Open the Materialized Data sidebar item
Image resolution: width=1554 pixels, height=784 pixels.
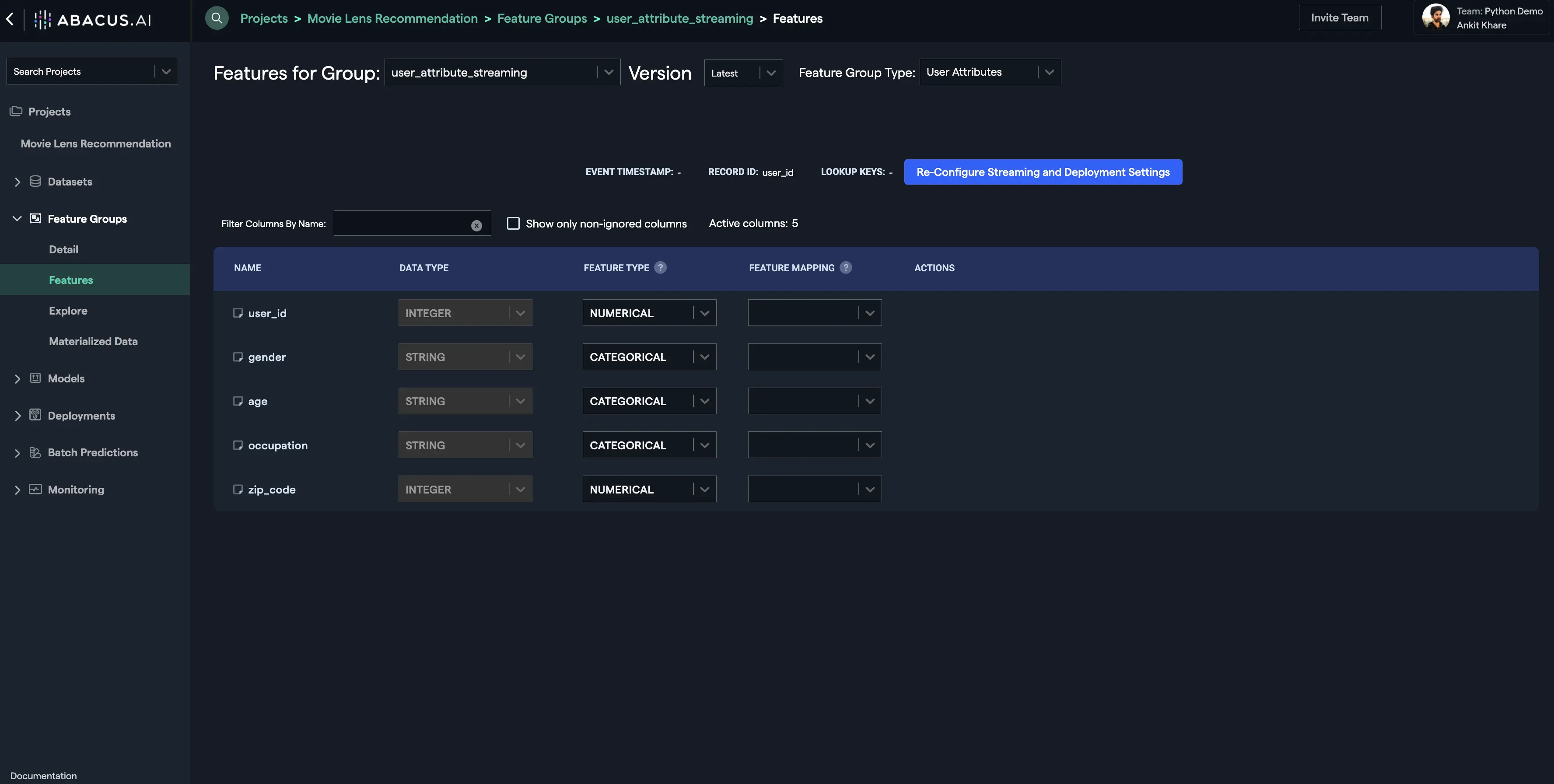point(93,341)
